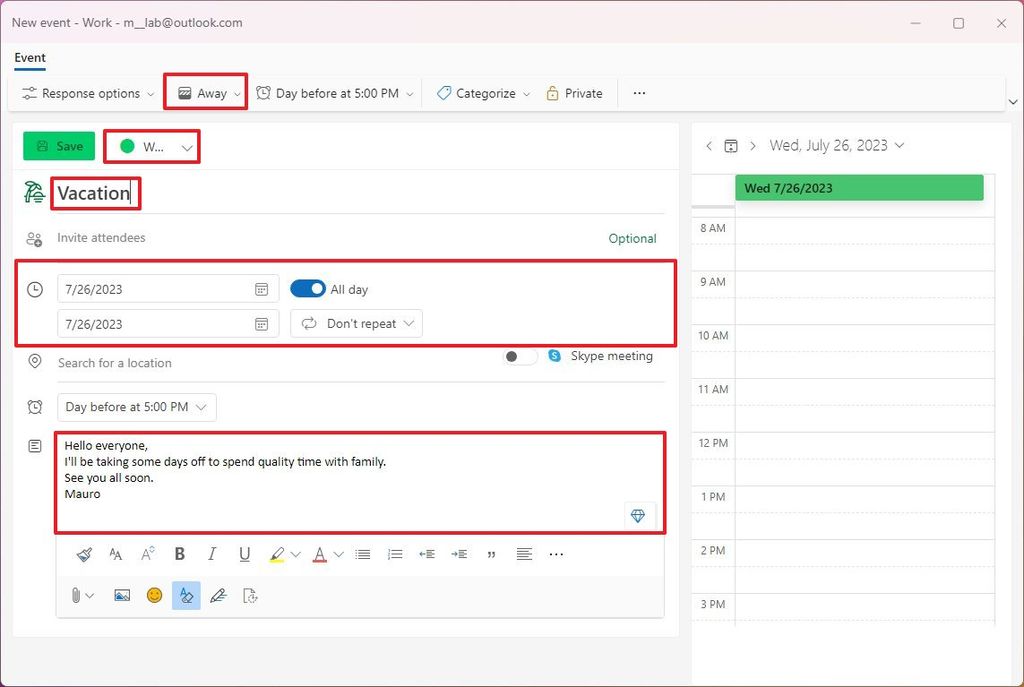This screenshot has height=687, width=1024.
Task: Open the blockquote formatting option
Action: tap(491, 554)
